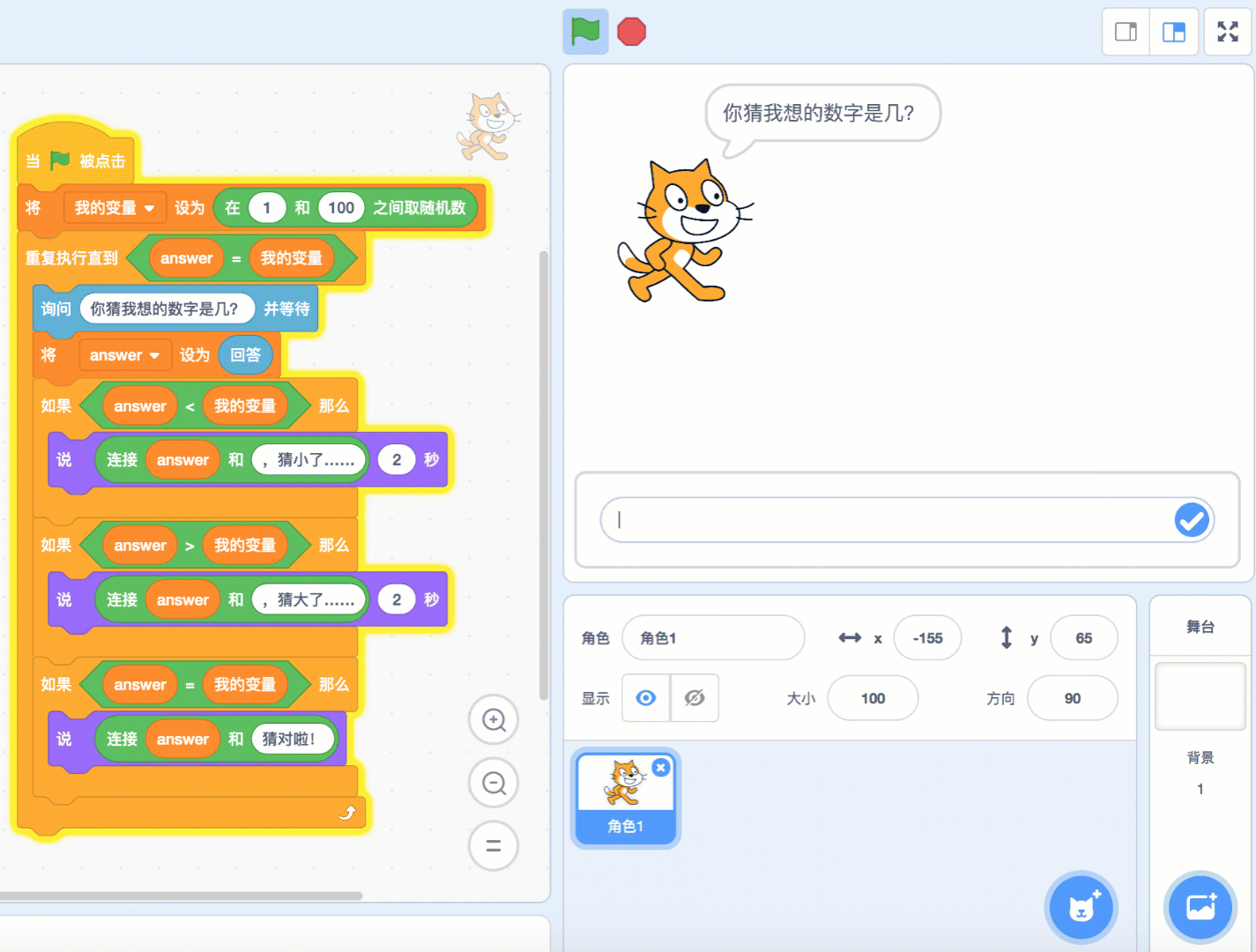The height and width of the screenshot is (952, 1256).
Task: Open the answer variable dropdown in set block
Action: tap(124, 355)
